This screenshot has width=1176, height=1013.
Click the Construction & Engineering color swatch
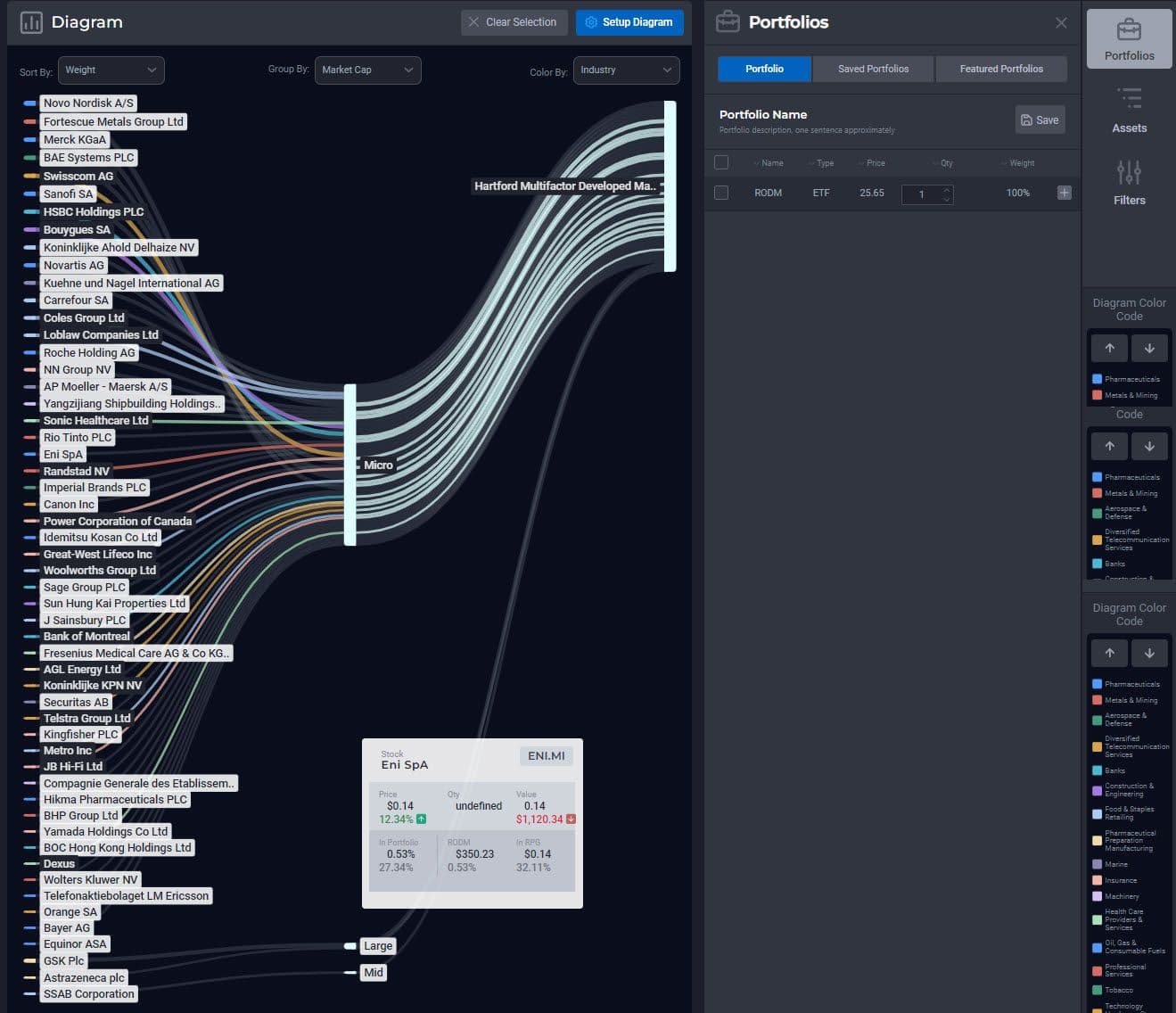pos(1097,790)
